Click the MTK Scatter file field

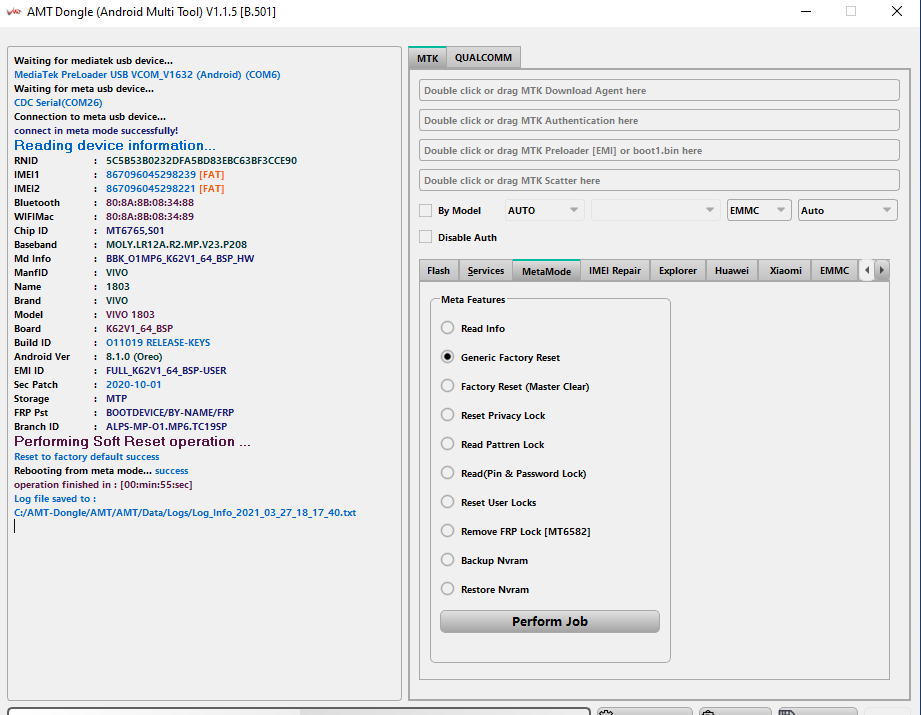pyautogui.click(x=659, y=181)
